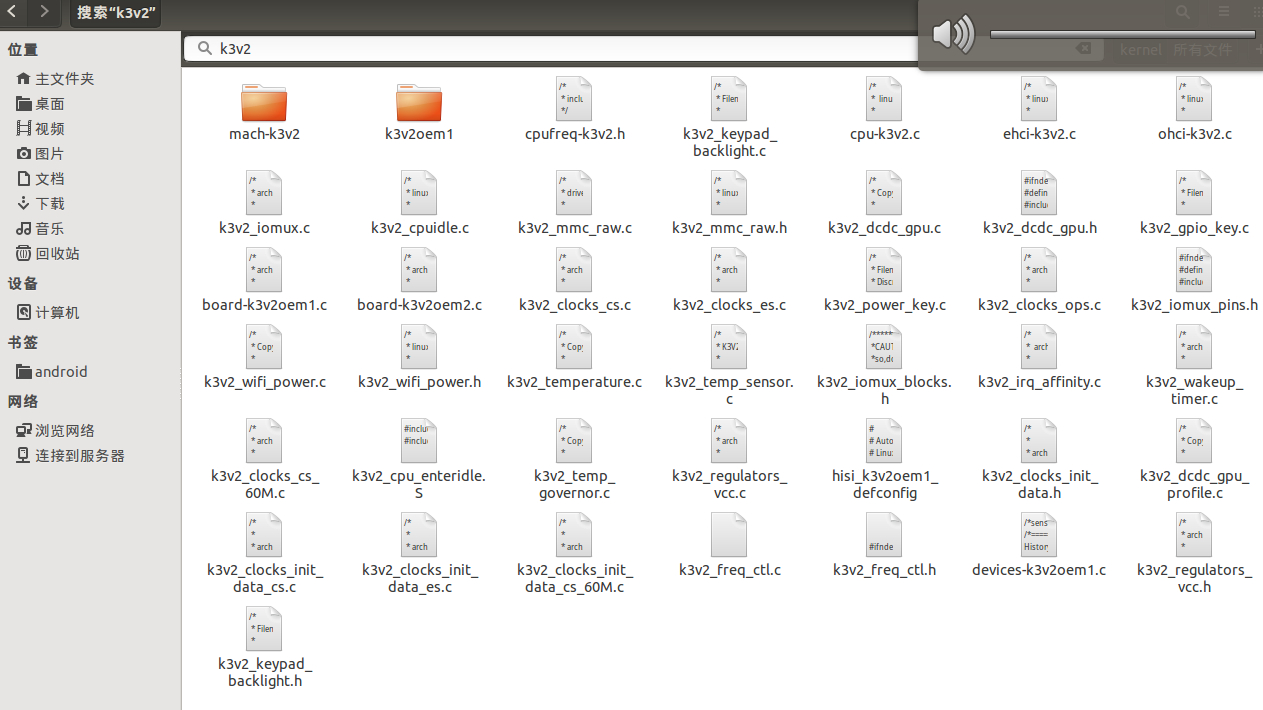1263x710 pixels.
Task: Select the k3v2_wifi_power.c file icon
Action: pyautogui.click(x=264, y=347)
